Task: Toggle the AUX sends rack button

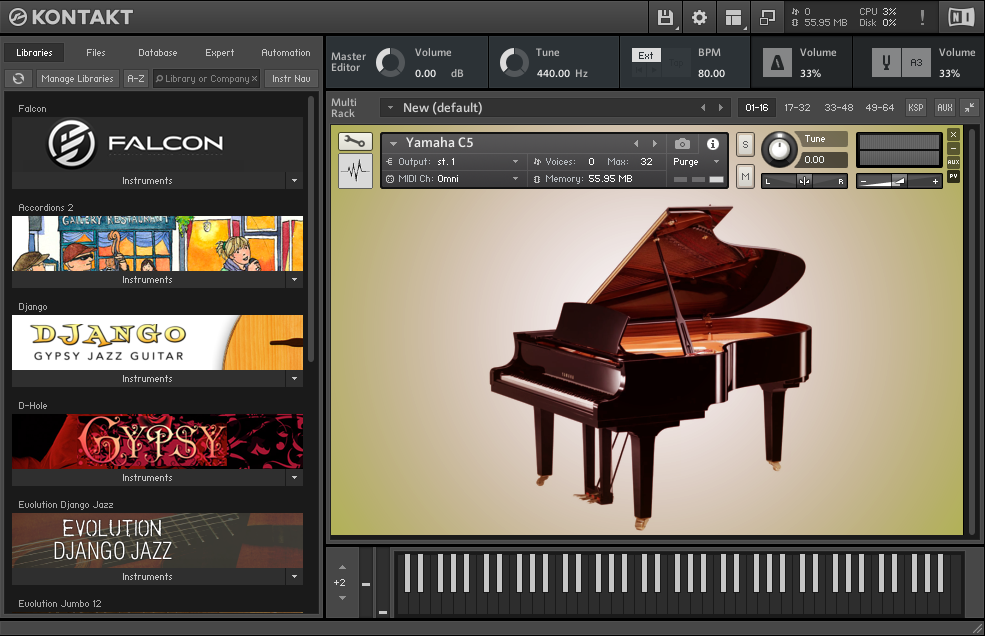Action: 945,107
